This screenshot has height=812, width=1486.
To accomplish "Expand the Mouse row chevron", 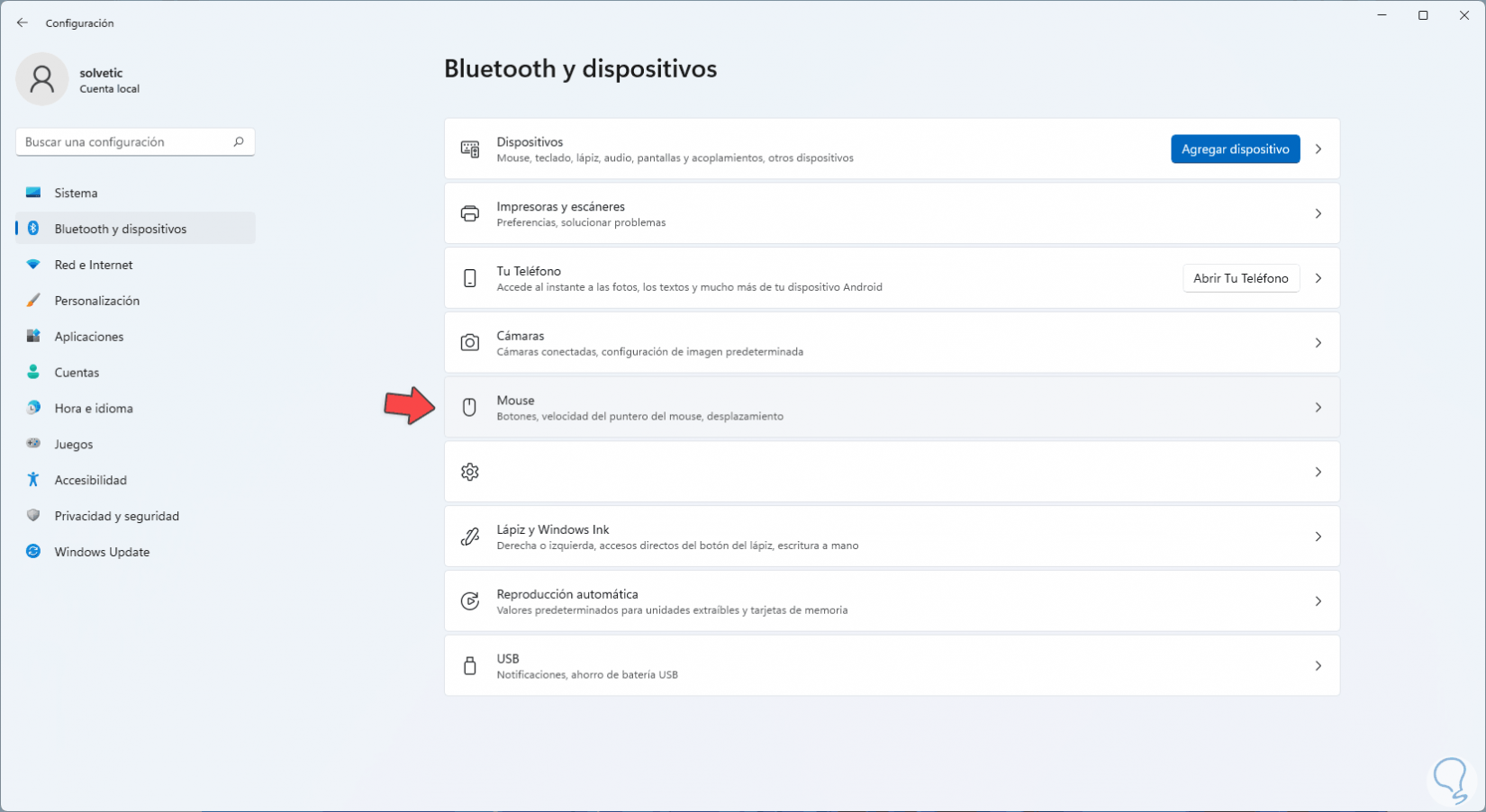I will point(1318,408).
